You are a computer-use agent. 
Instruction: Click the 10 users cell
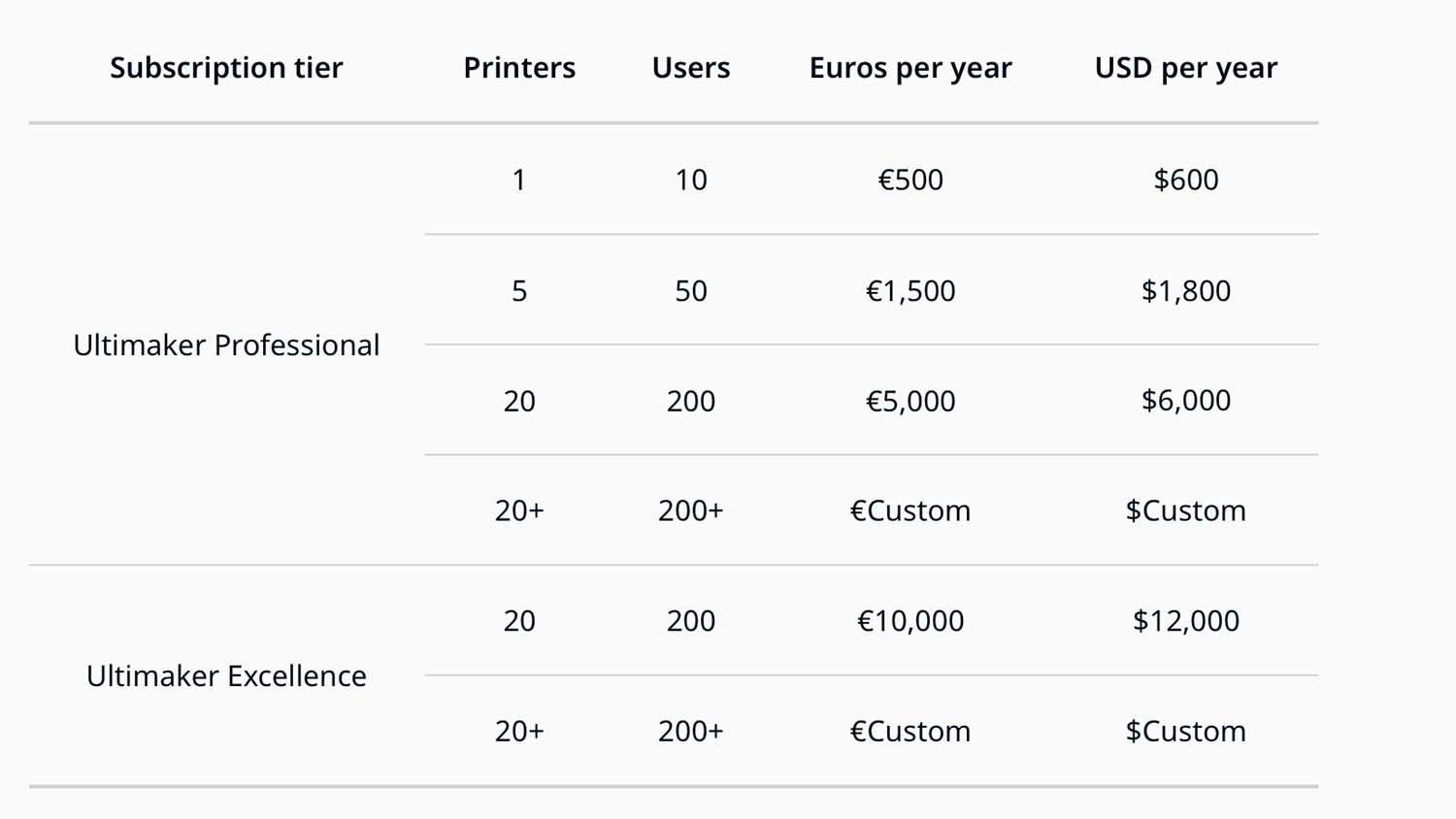click(691, 180)
